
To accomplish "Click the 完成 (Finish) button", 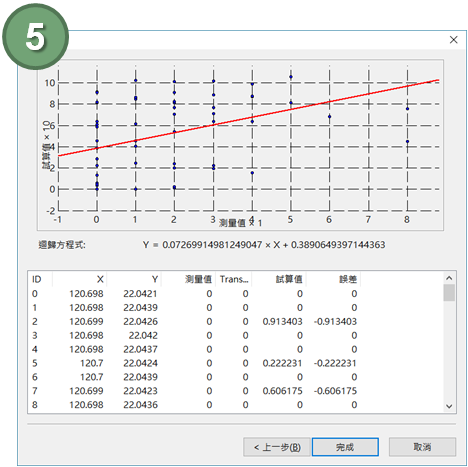I will coord(345,447).
